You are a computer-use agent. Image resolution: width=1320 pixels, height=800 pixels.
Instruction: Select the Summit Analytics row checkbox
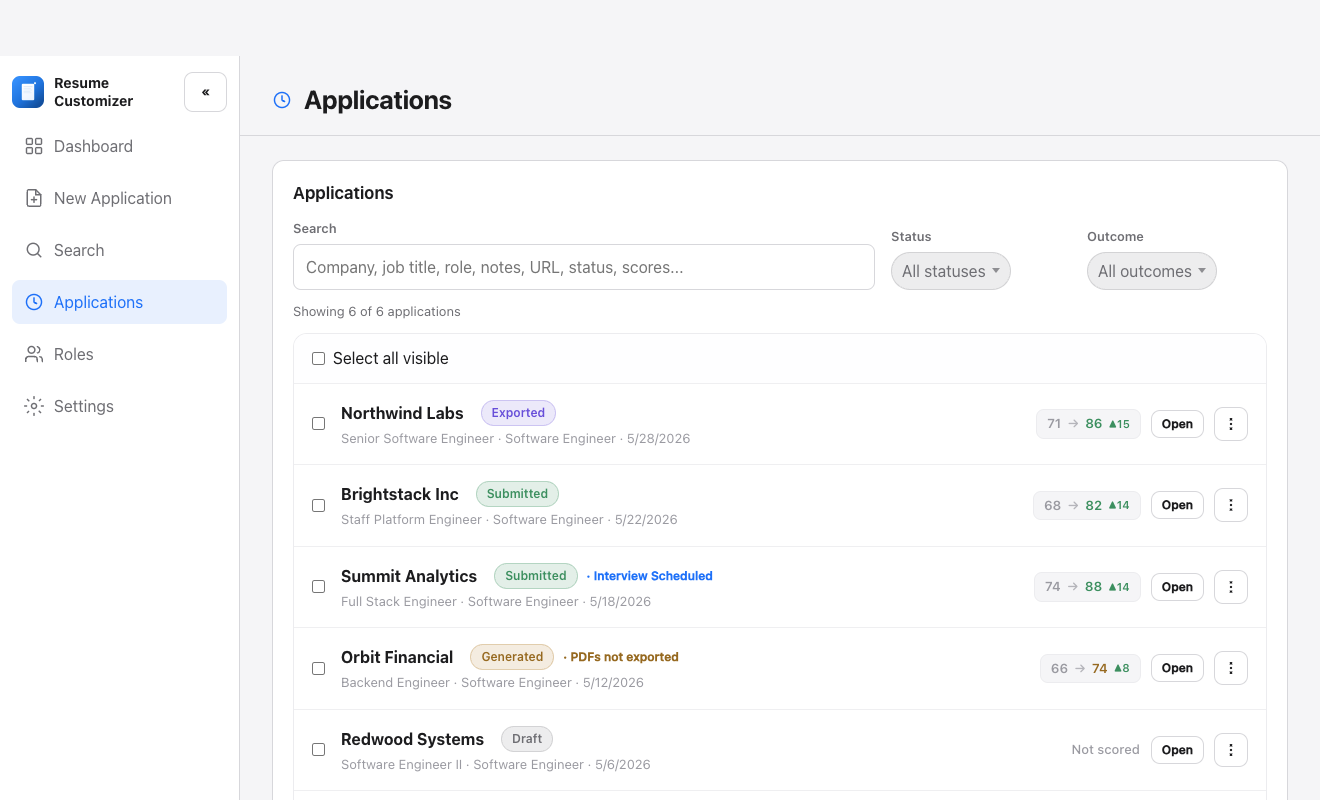coord(318,587)
